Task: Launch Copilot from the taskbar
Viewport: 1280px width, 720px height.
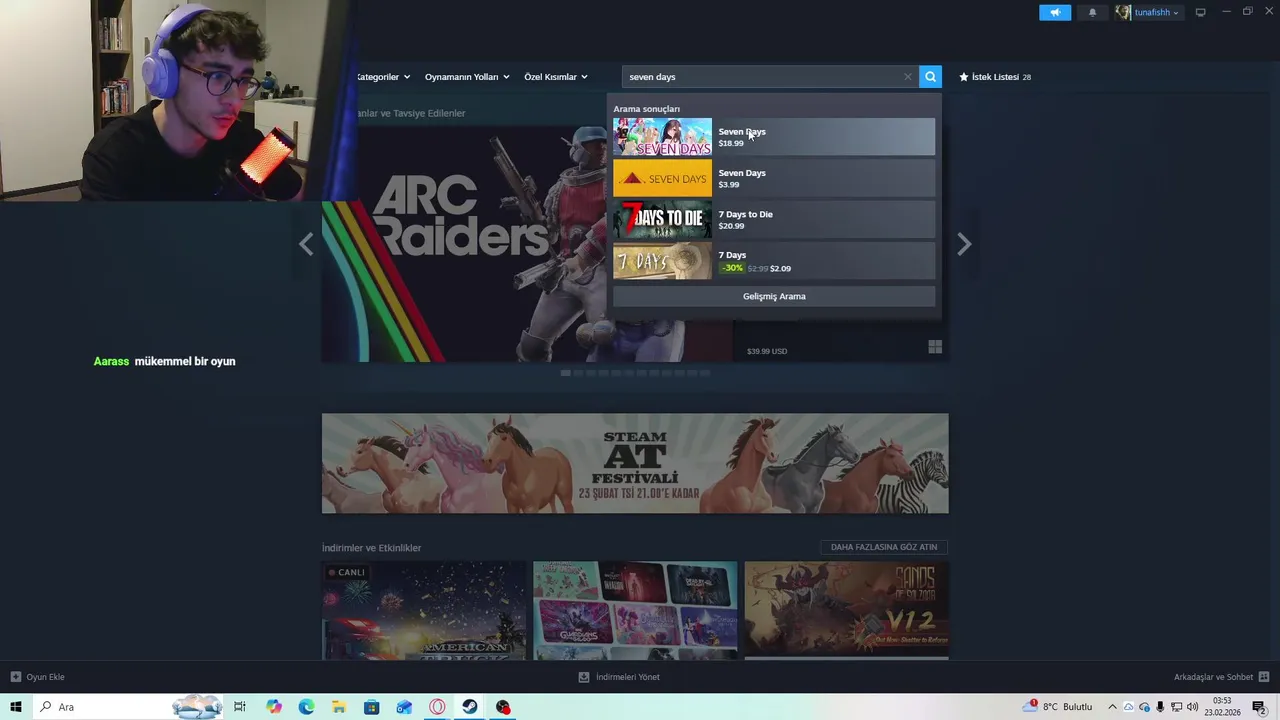Action: (x=274, y=707)
